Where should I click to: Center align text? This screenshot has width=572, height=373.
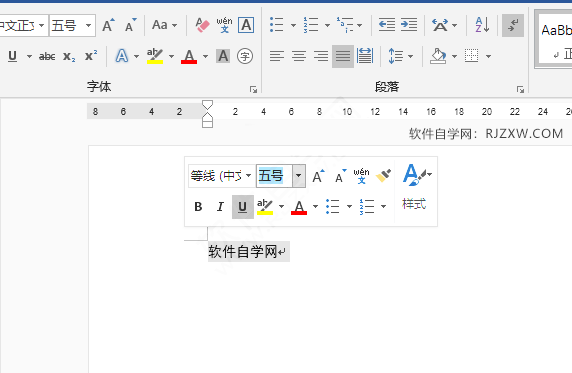[x=299, y=56]
